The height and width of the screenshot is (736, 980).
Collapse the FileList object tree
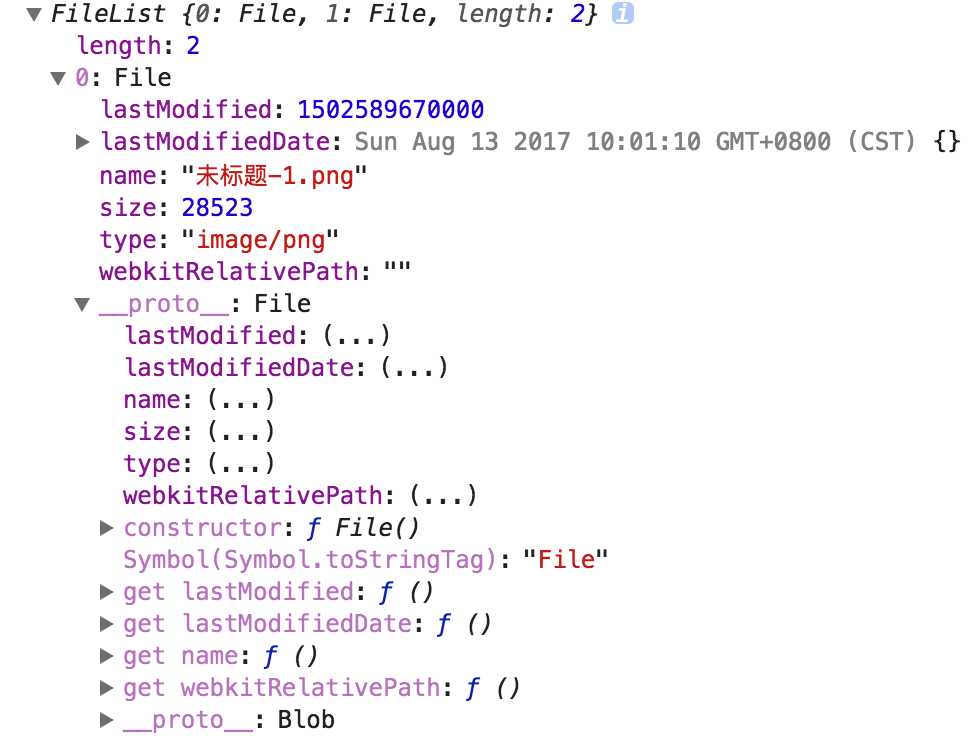[x=35, y=15]
